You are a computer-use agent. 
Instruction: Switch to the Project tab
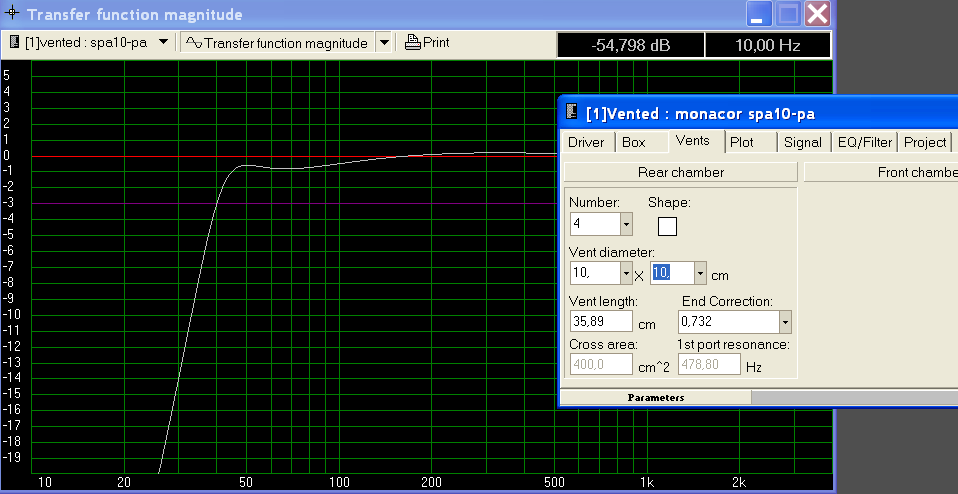pos(924,142)
